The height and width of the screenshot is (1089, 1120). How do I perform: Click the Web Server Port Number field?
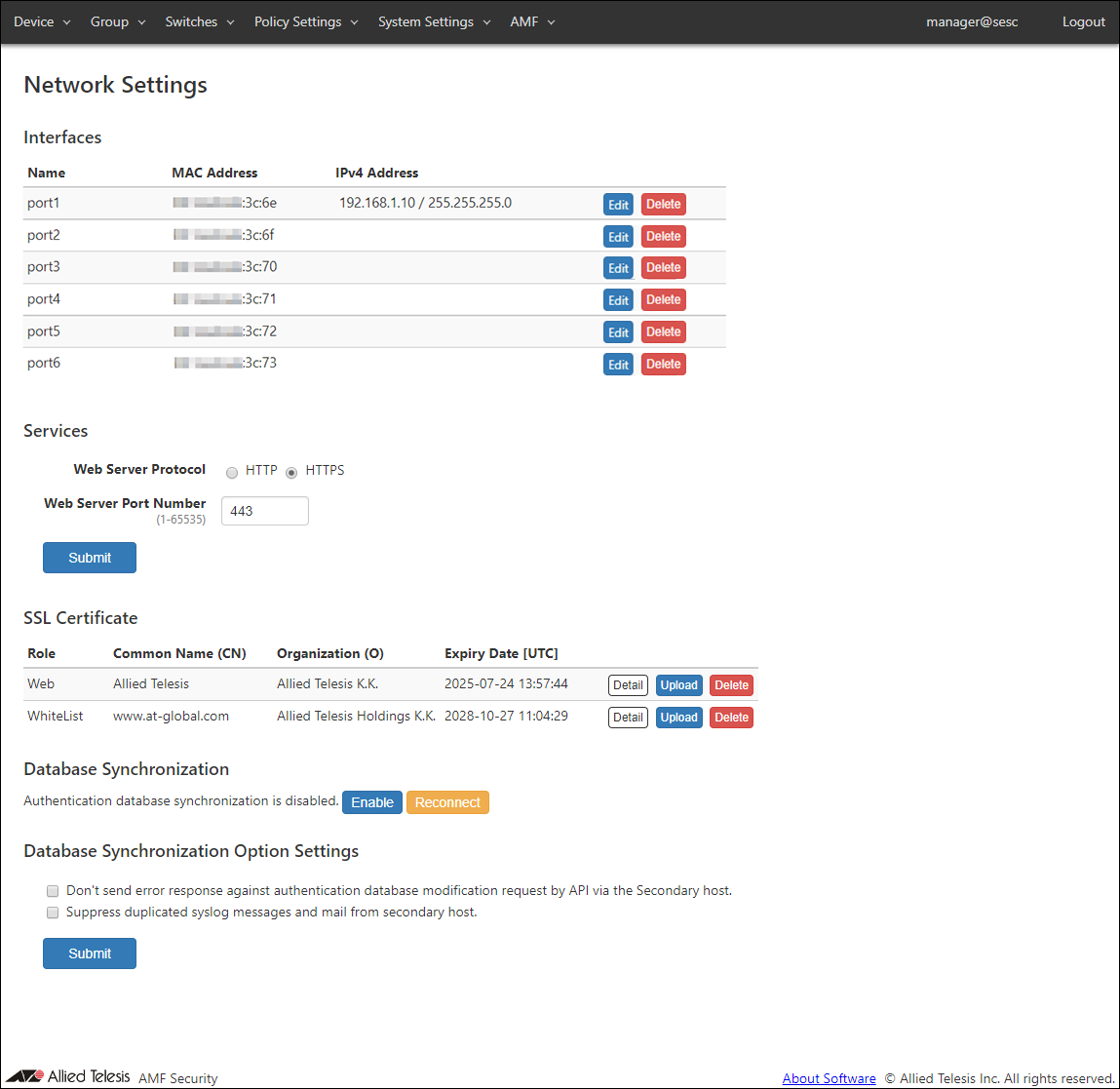[265, 511]
